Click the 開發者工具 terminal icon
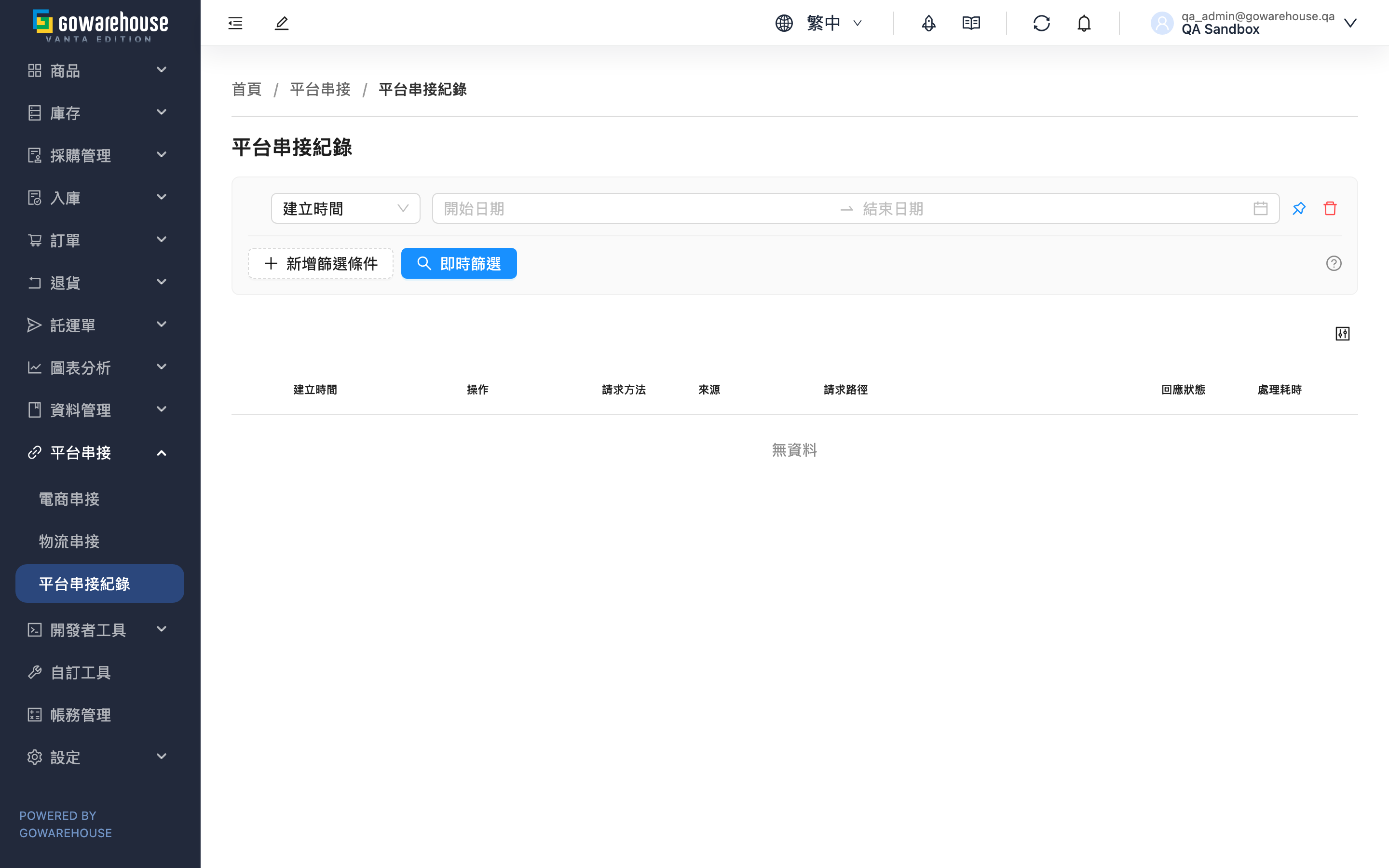 click(34, 630)
